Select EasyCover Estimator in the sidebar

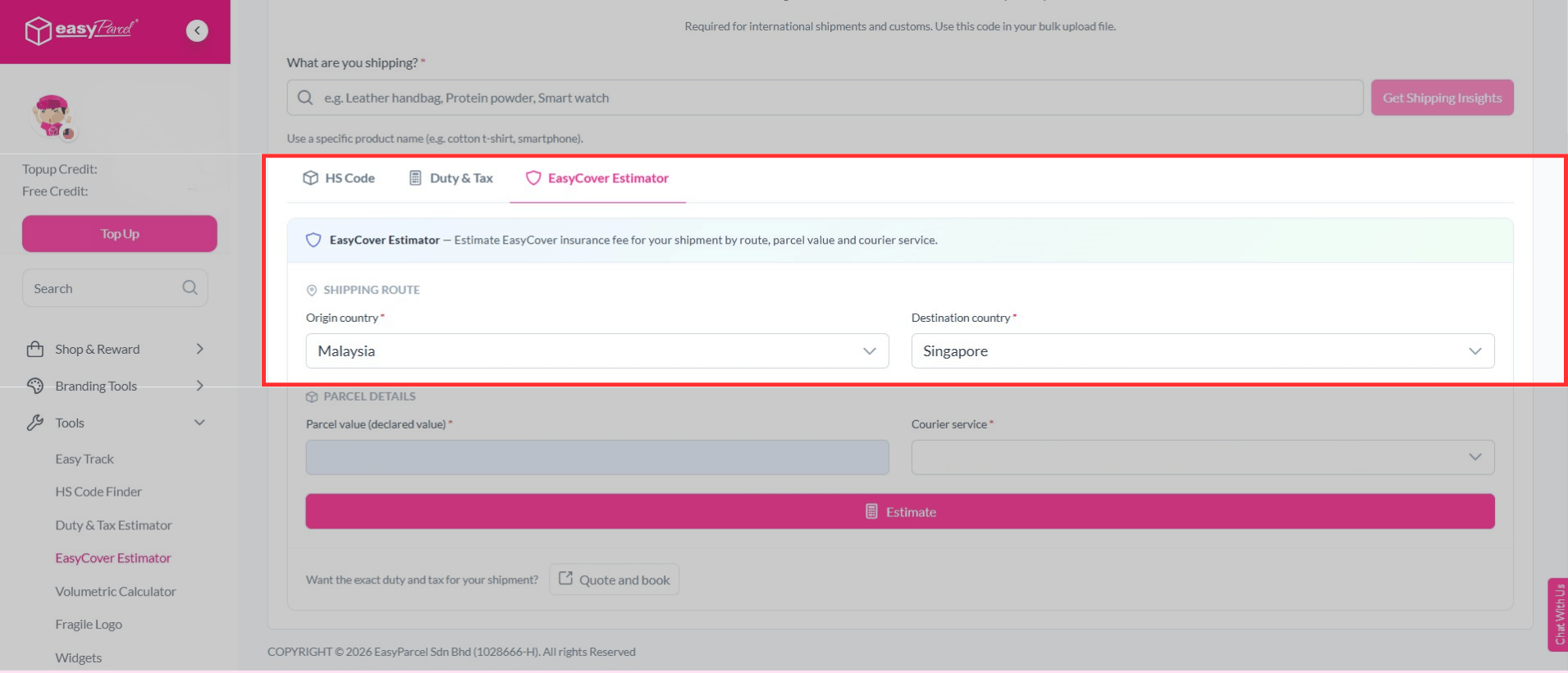coord(113,558)
